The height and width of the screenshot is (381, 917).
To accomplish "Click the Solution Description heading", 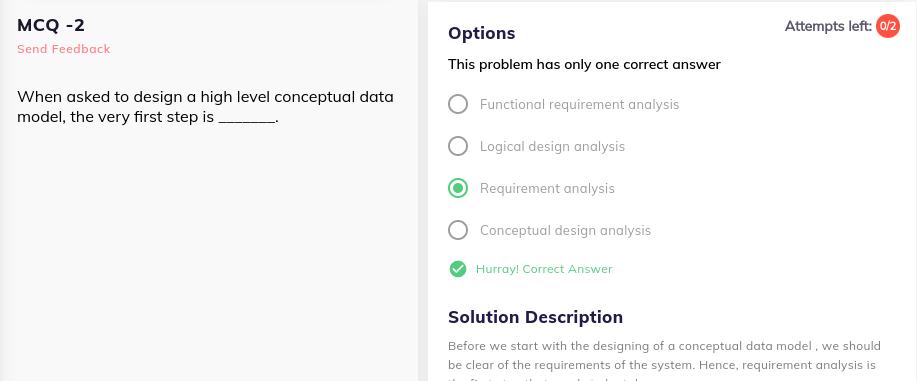I will [x=535, y=317].
